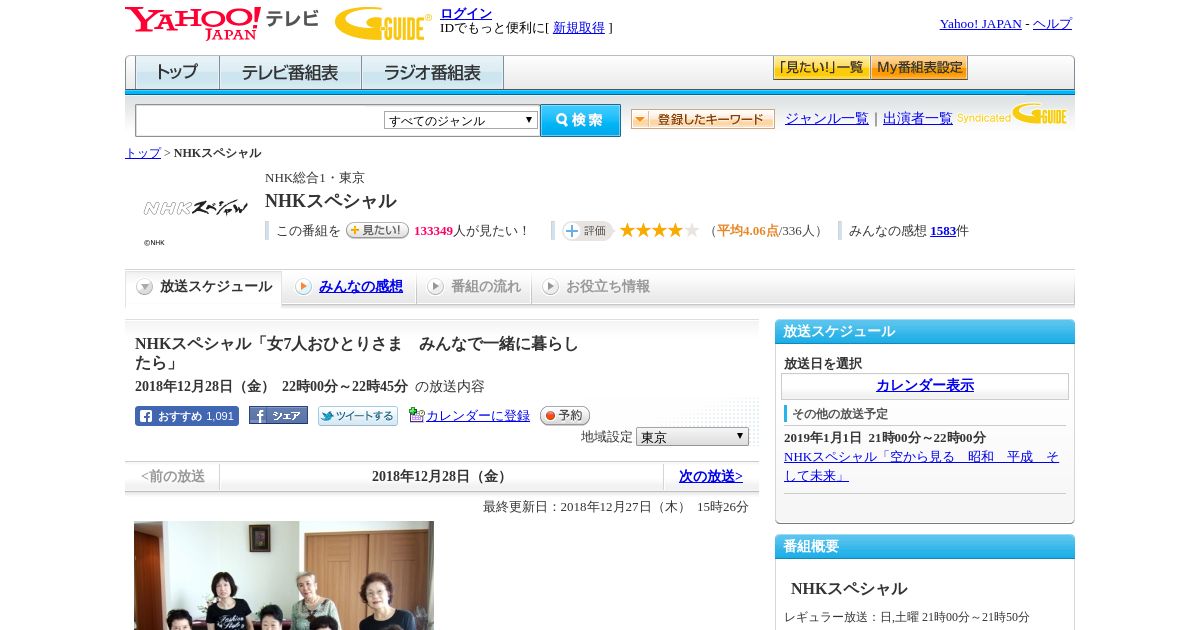Viewport: 1200px width, 630px height.
Task: Open the 1583 viewer comments count link
Action: pos(943,231)
